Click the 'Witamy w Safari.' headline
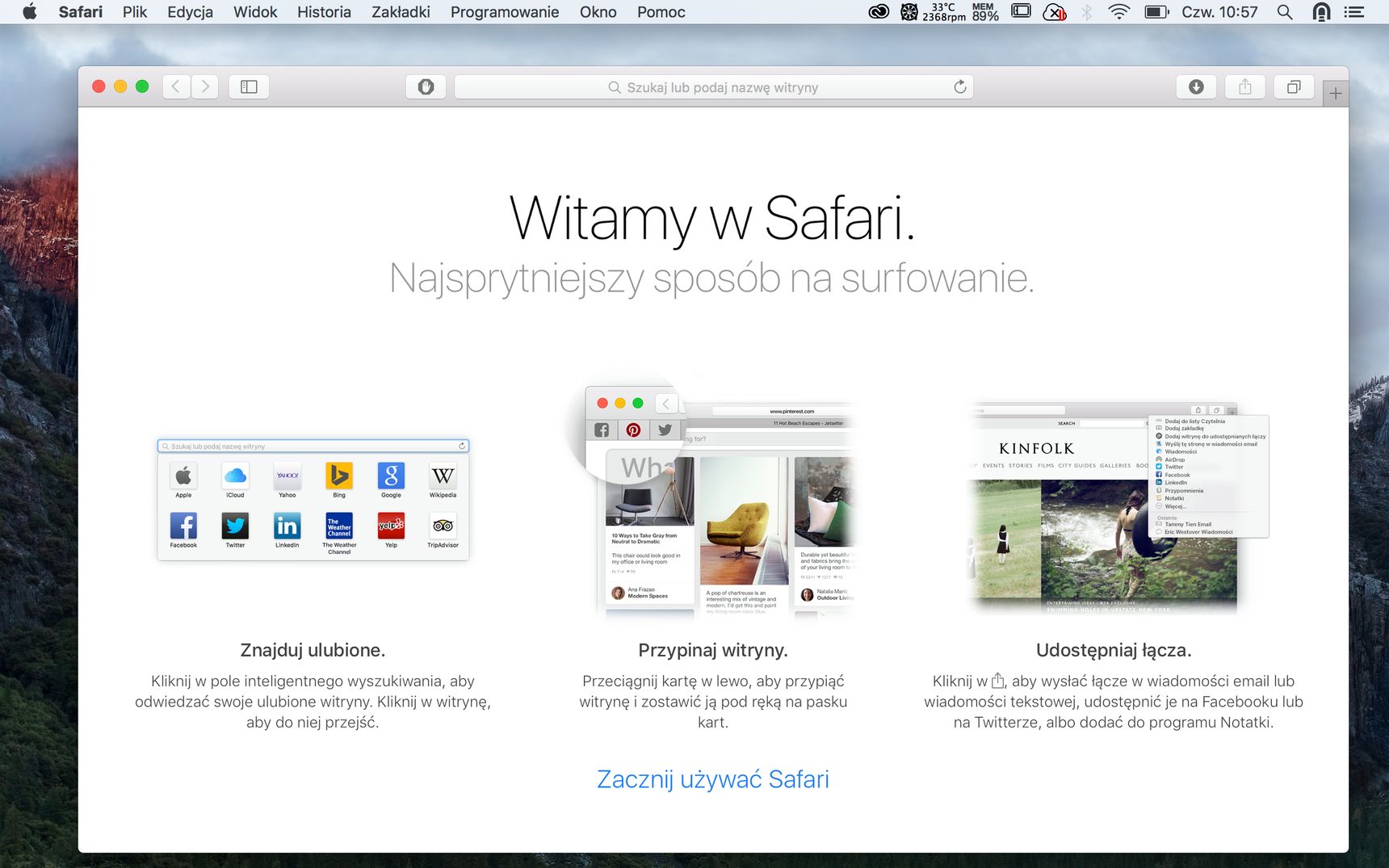The image size is (1389, 868). (713, 218)
